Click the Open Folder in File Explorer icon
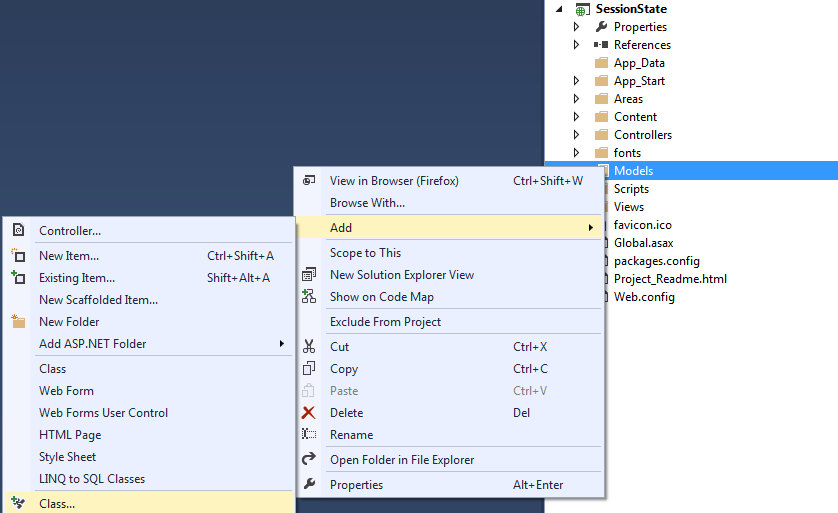This screenshot has height=513, width=838. [309, 460]
